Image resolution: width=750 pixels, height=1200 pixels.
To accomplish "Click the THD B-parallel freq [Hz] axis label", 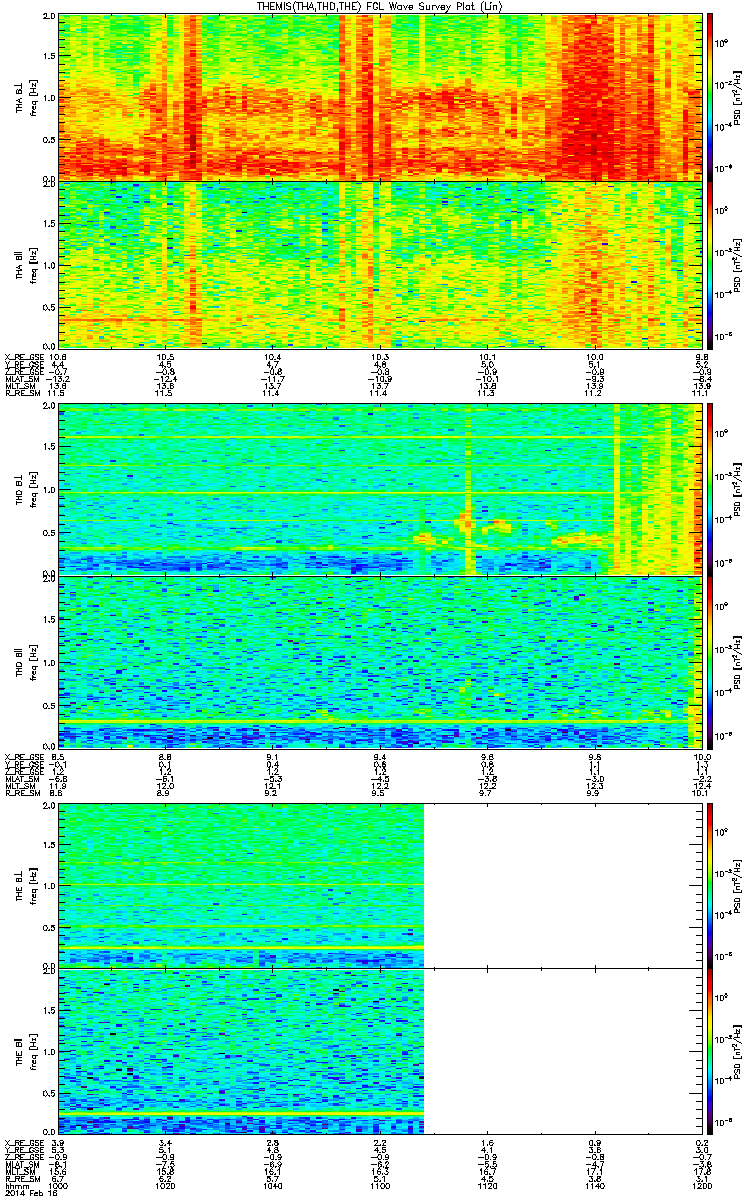I will tap(34, 661).
